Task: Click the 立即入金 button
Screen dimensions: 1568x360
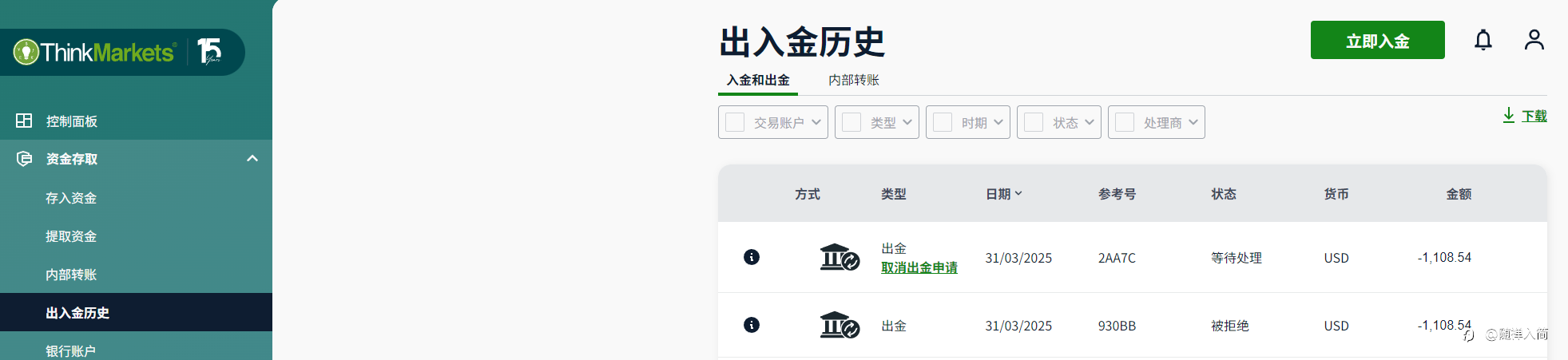Action: tap(1377, 40)
